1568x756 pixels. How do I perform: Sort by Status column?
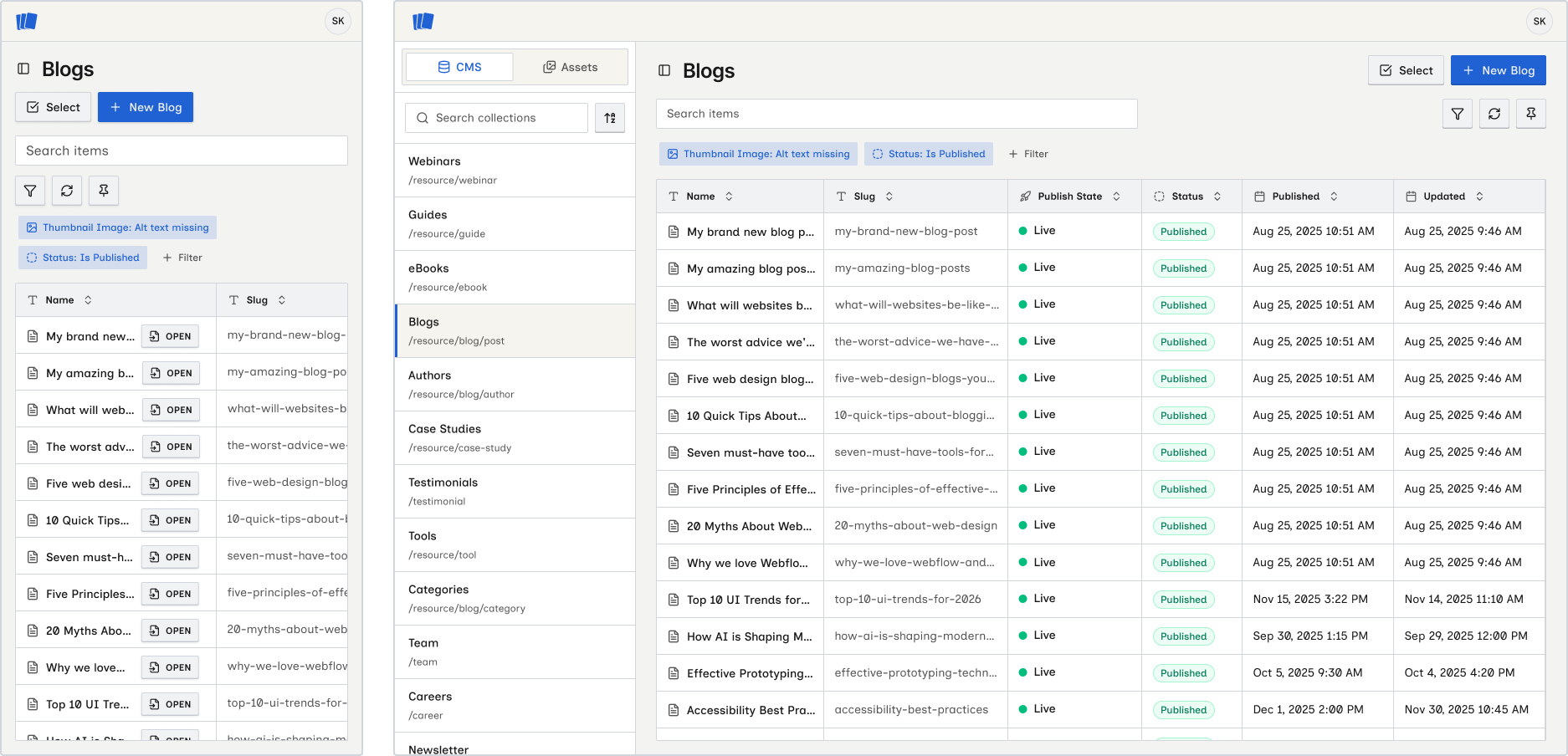coord(1217,197)
